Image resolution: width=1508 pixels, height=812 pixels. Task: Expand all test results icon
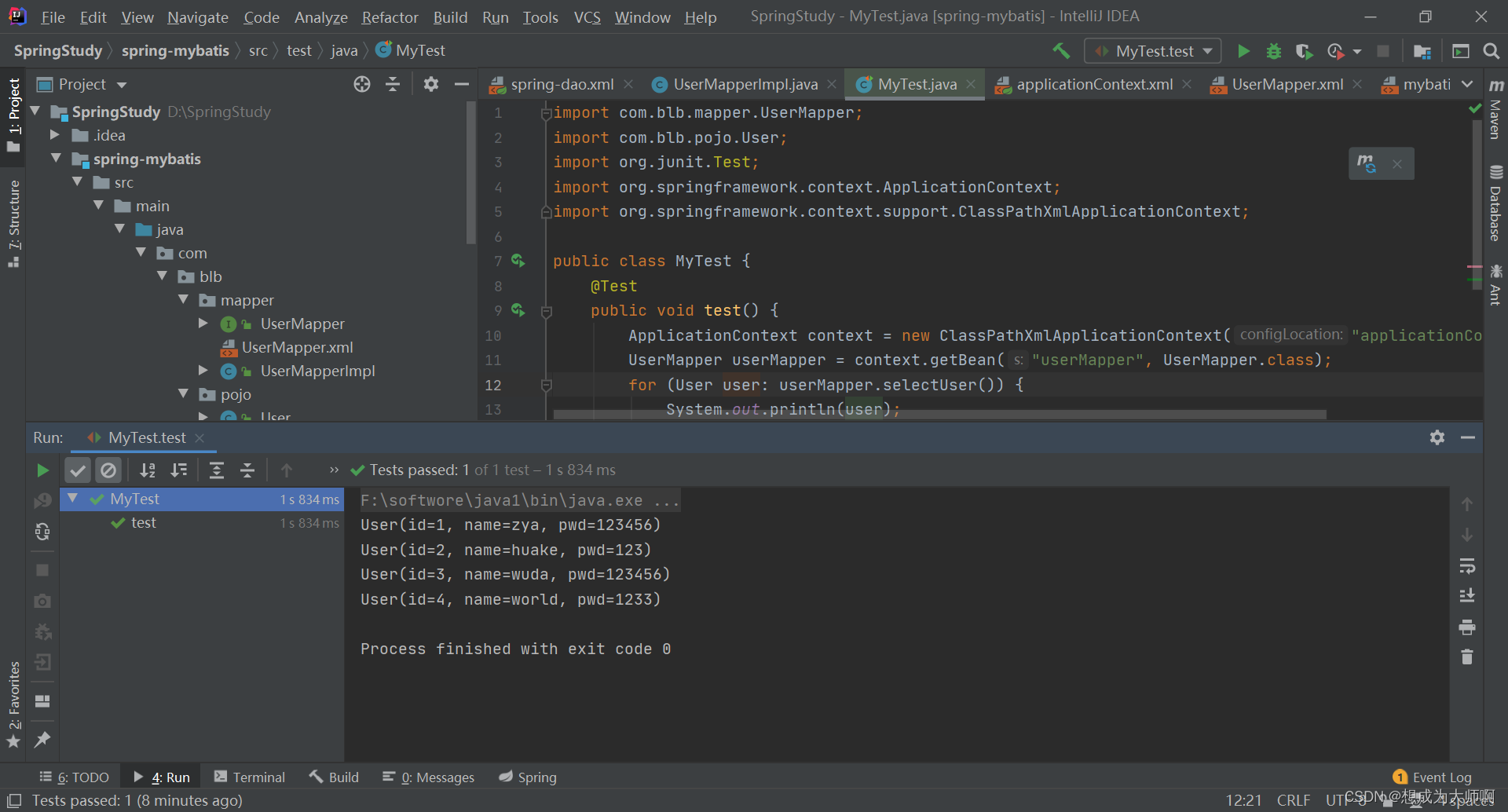[x=217, y=470]
